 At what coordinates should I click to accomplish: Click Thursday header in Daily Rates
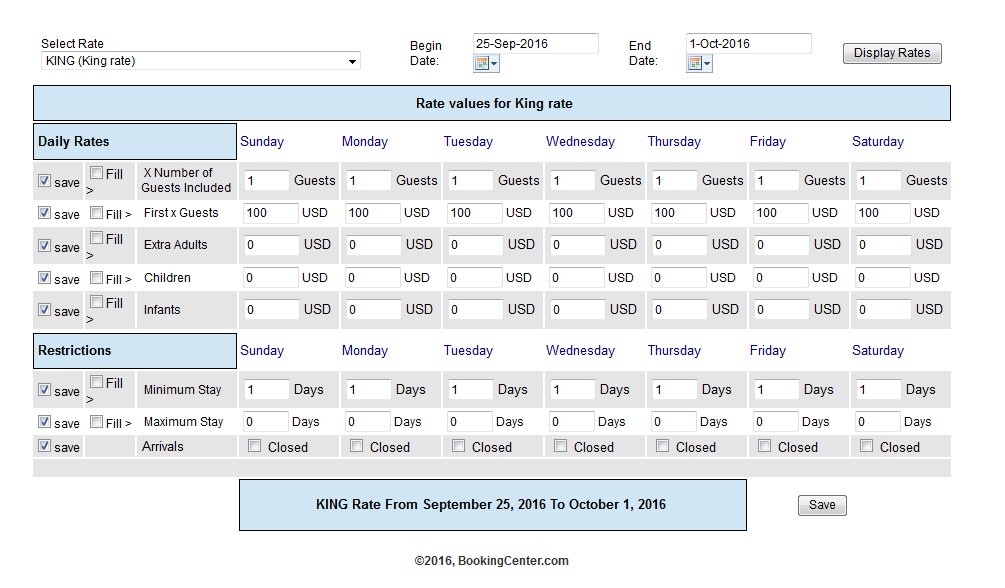point(674,142)
